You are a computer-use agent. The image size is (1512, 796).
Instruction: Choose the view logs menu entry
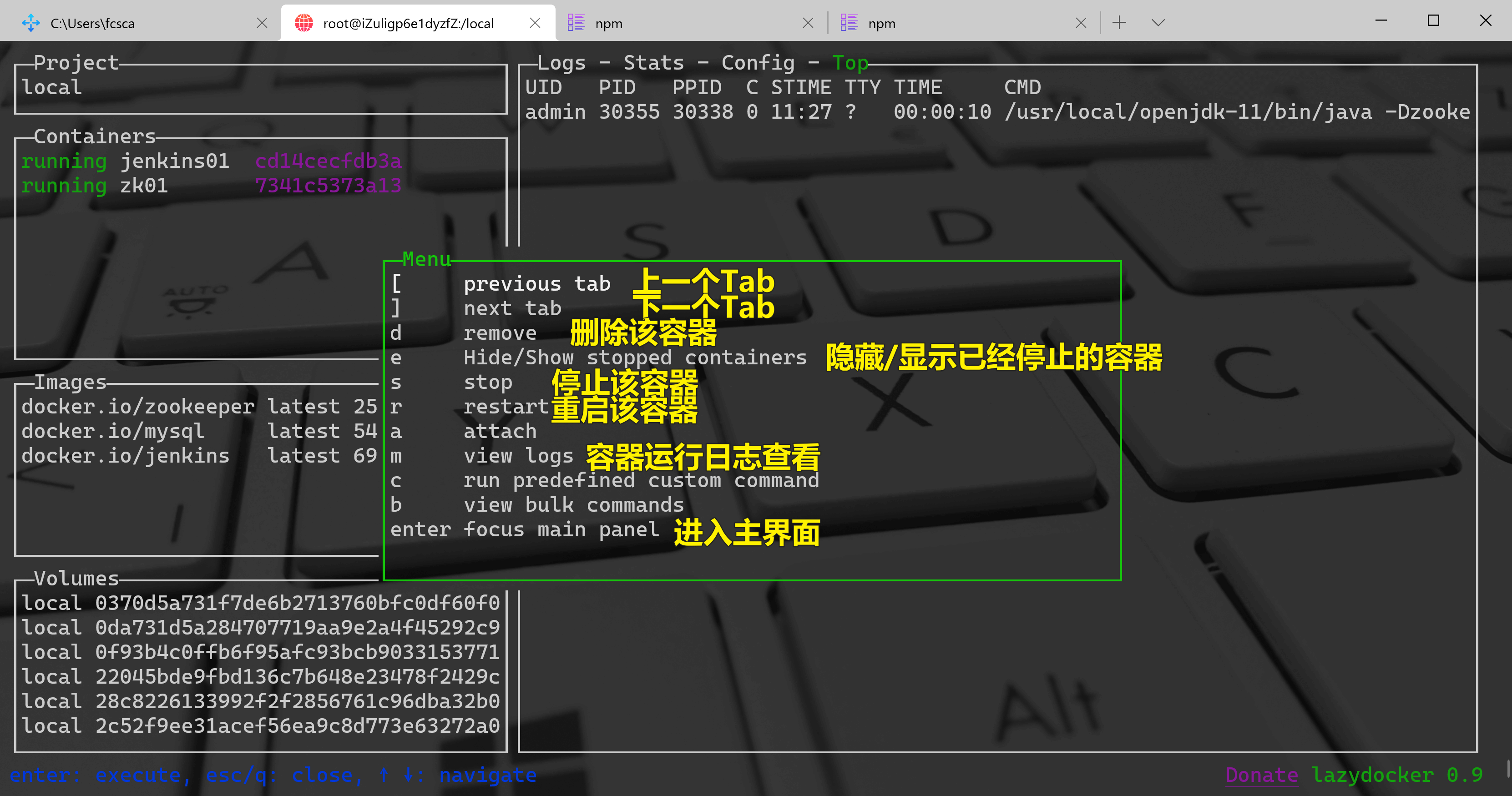coord(518,456)
